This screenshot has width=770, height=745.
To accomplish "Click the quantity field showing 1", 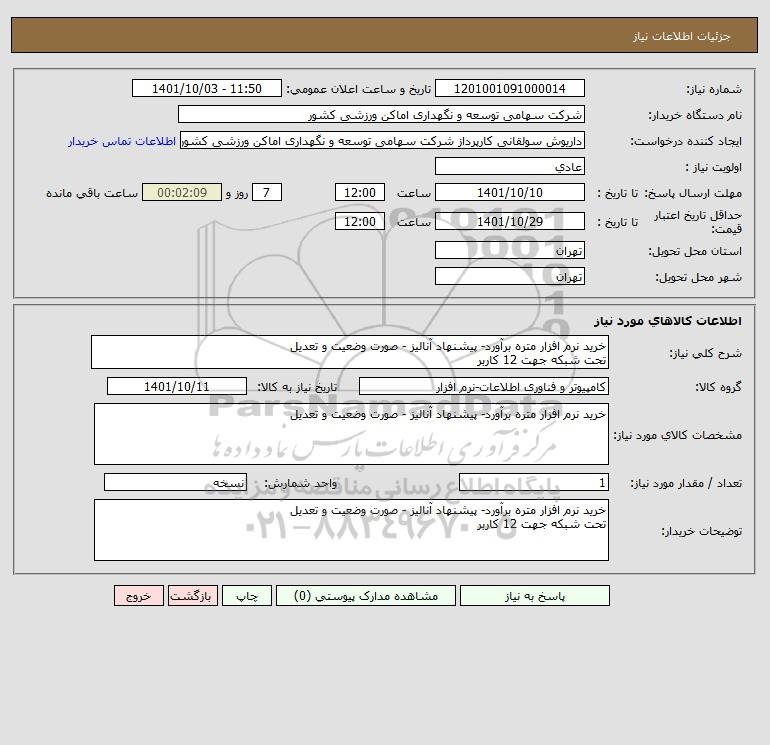I will click(534, 482).
